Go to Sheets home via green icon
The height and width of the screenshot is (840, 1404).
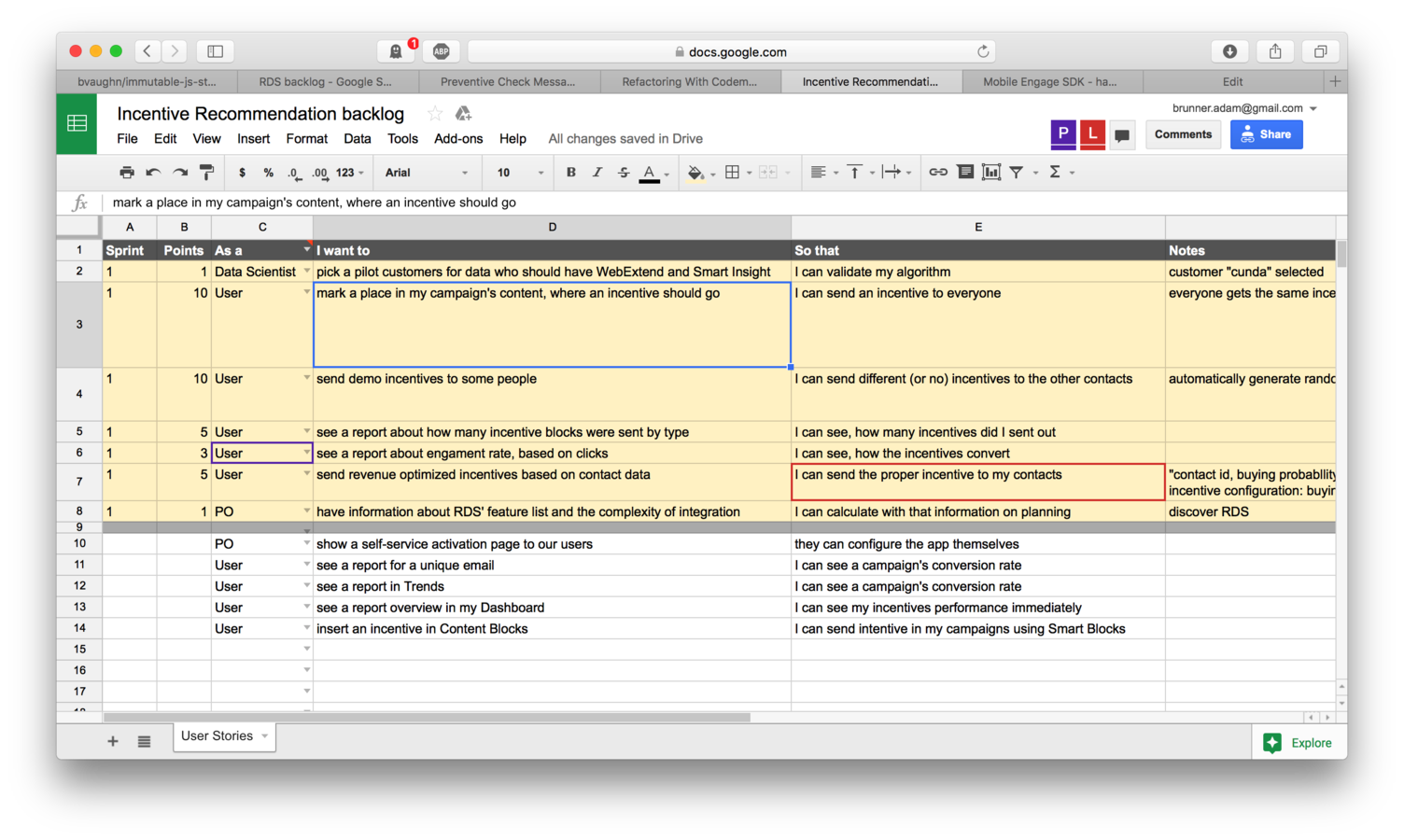tap(77, 123)
